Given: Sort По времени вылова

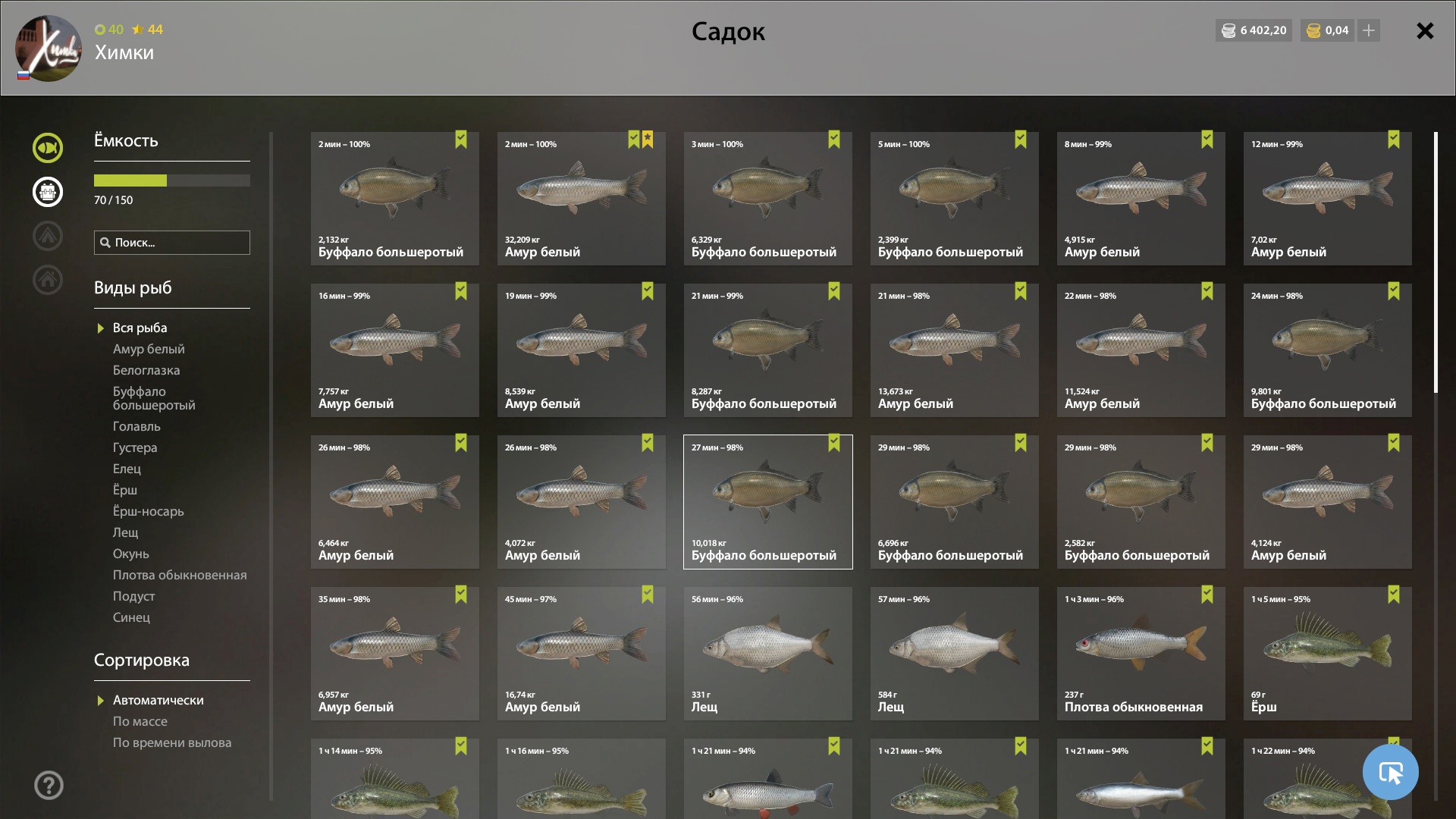Looking at the screenshot, I should pyautogui.click(x=172, y=742).
